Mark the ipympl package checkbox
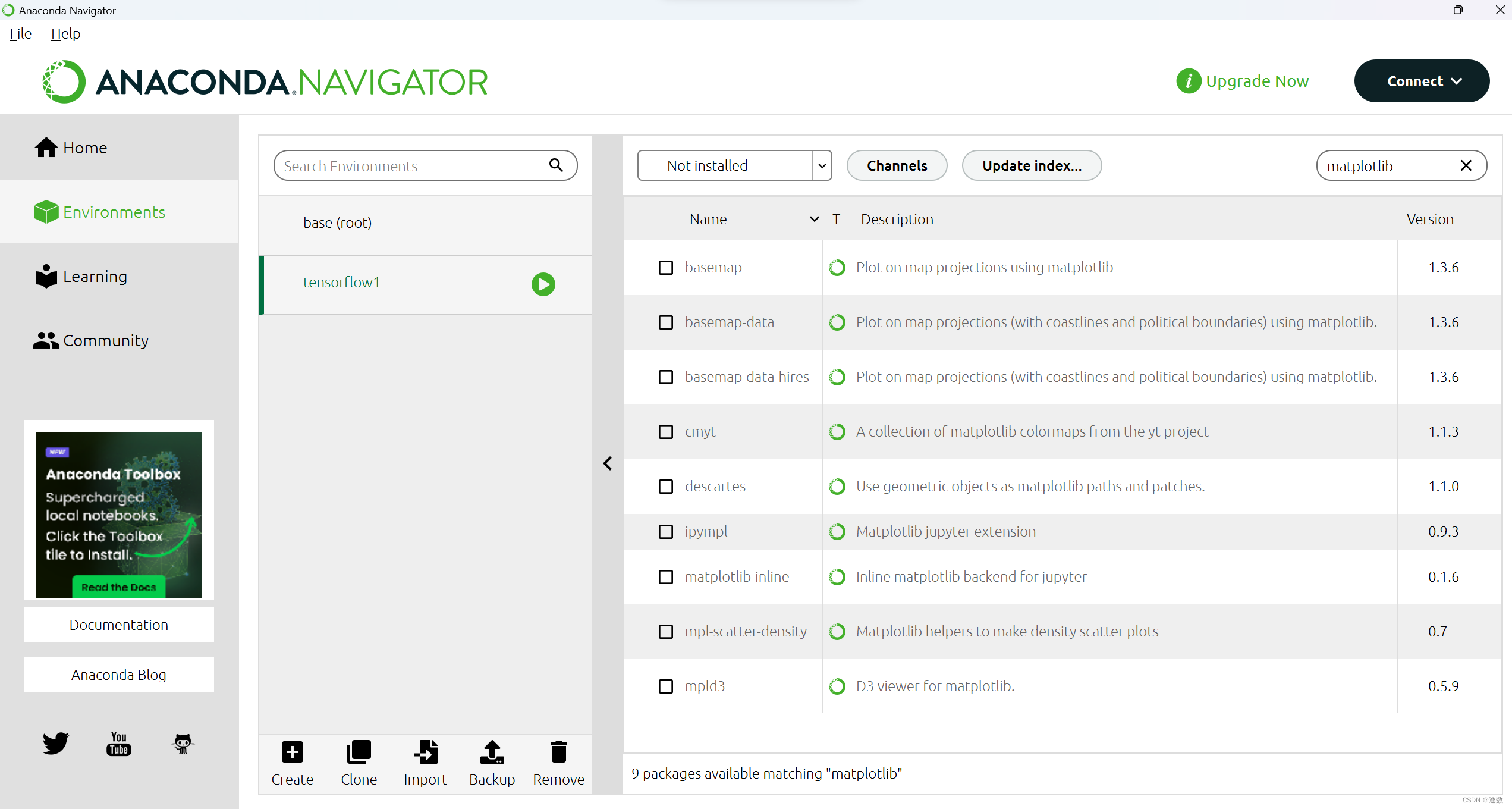 tap(666, 532)
